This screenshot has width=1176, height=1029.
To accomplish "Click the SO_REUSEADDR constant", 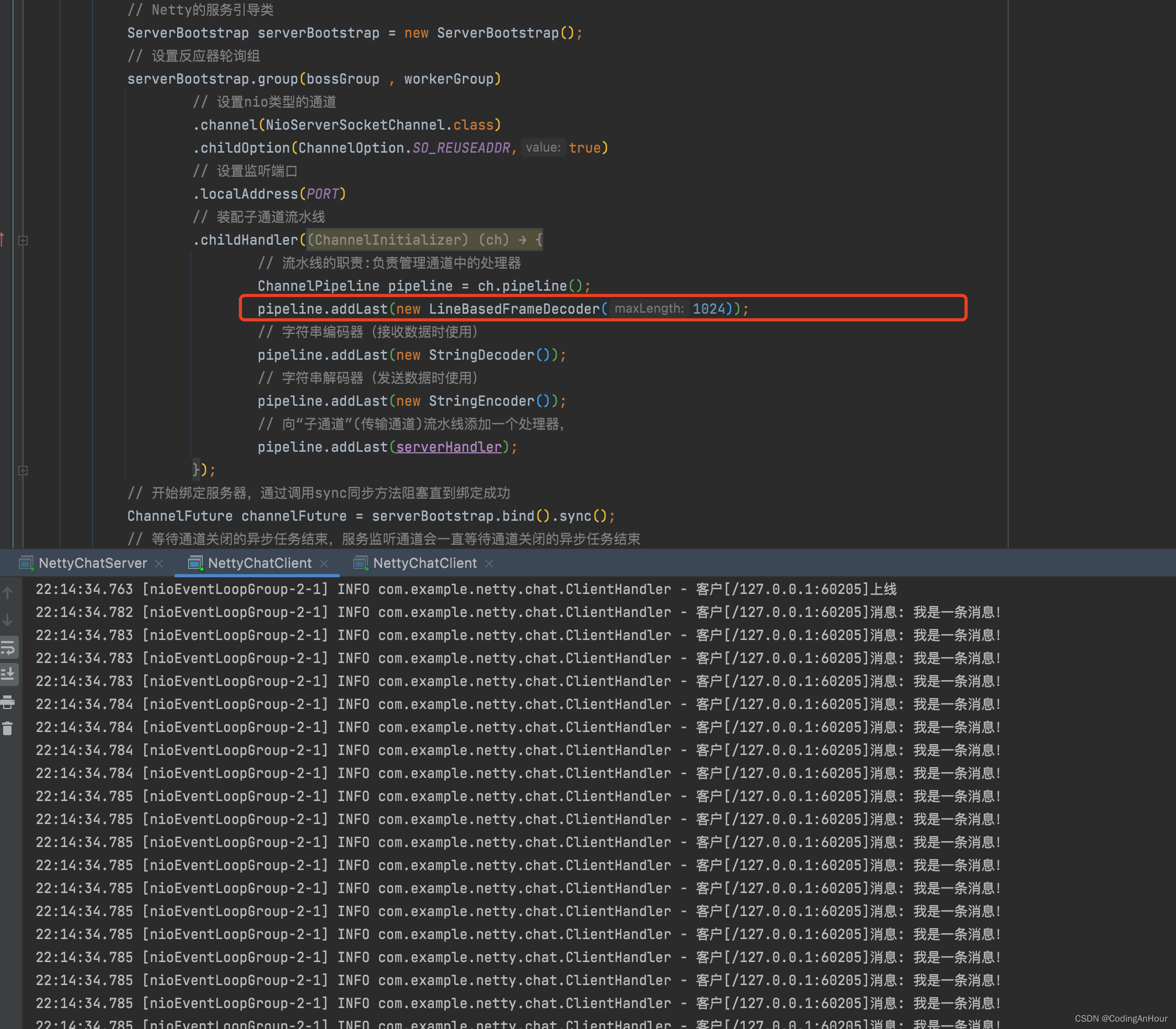I will click(x=462, y=147).
